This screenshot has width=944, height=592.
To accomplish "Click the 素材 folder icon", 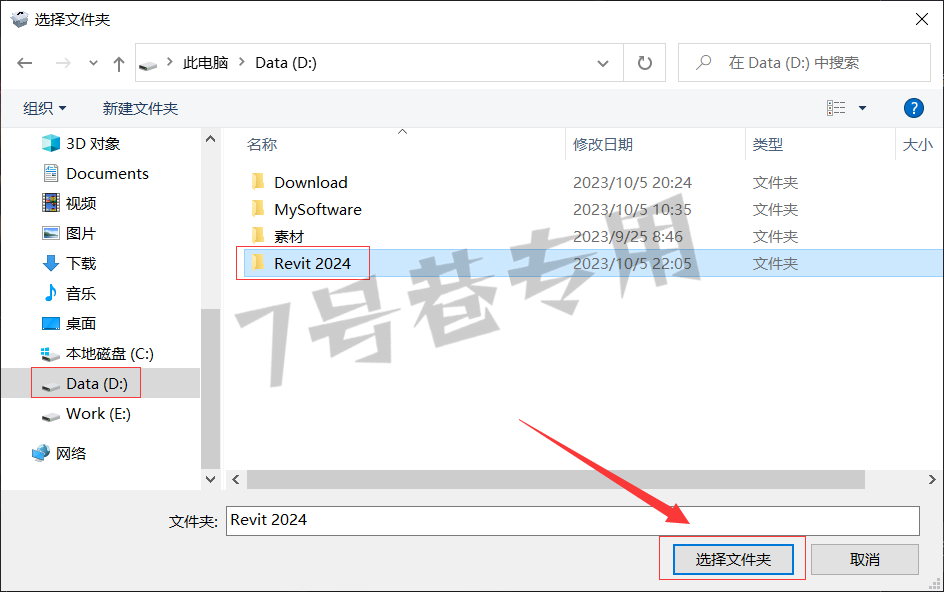I will point(258,235).
